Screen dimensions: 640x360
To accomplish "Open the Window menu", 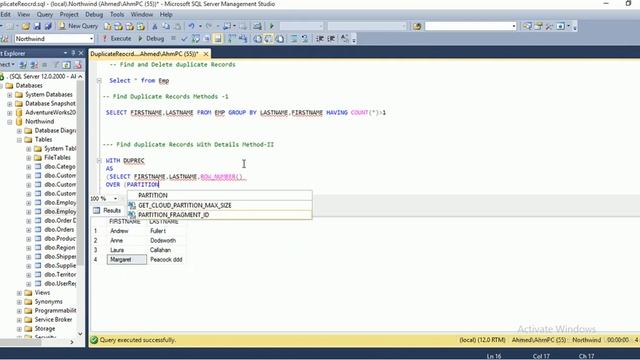I will pos(142,14).
